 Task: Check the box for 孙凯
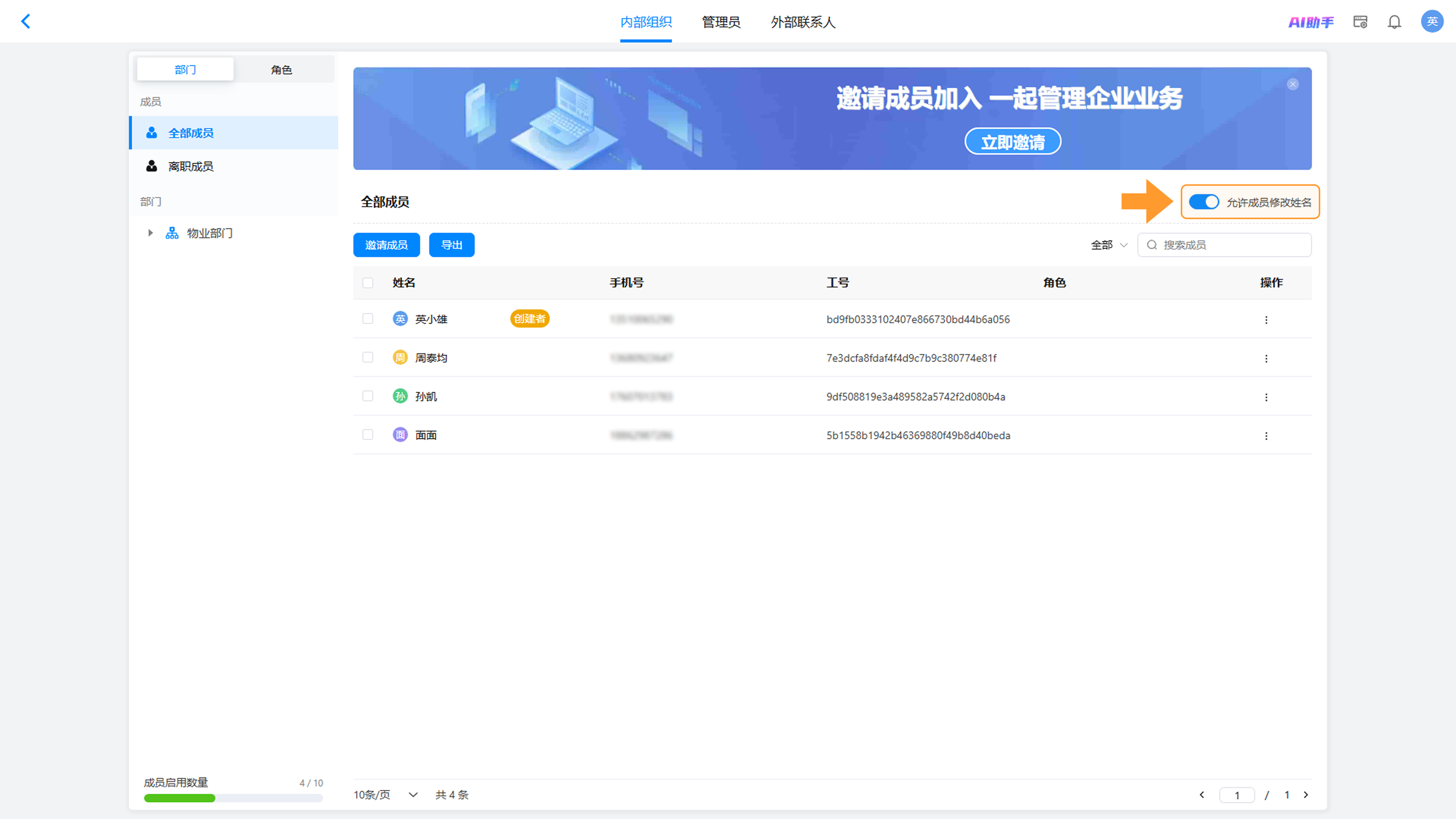coord(368,395)
